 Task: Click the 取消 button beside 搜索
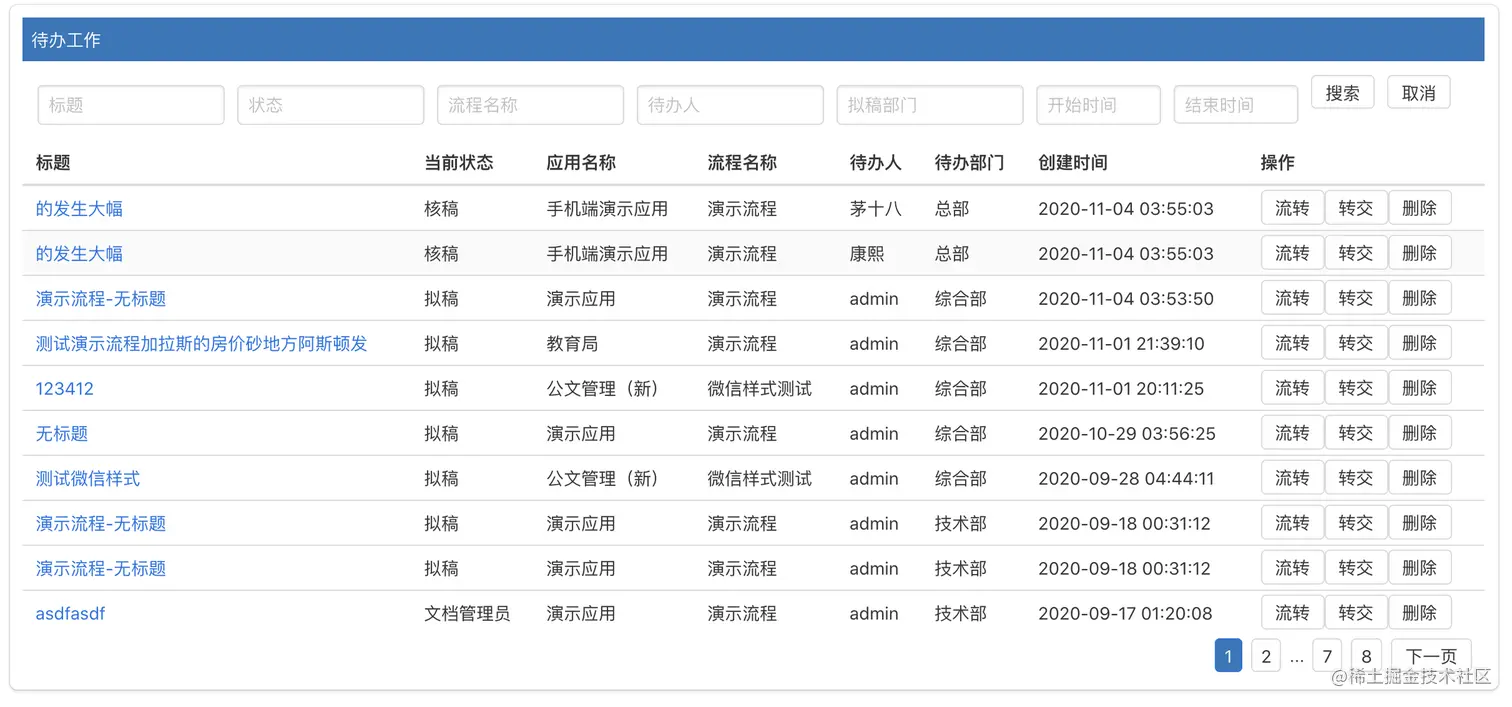(x=1419, y=93)
